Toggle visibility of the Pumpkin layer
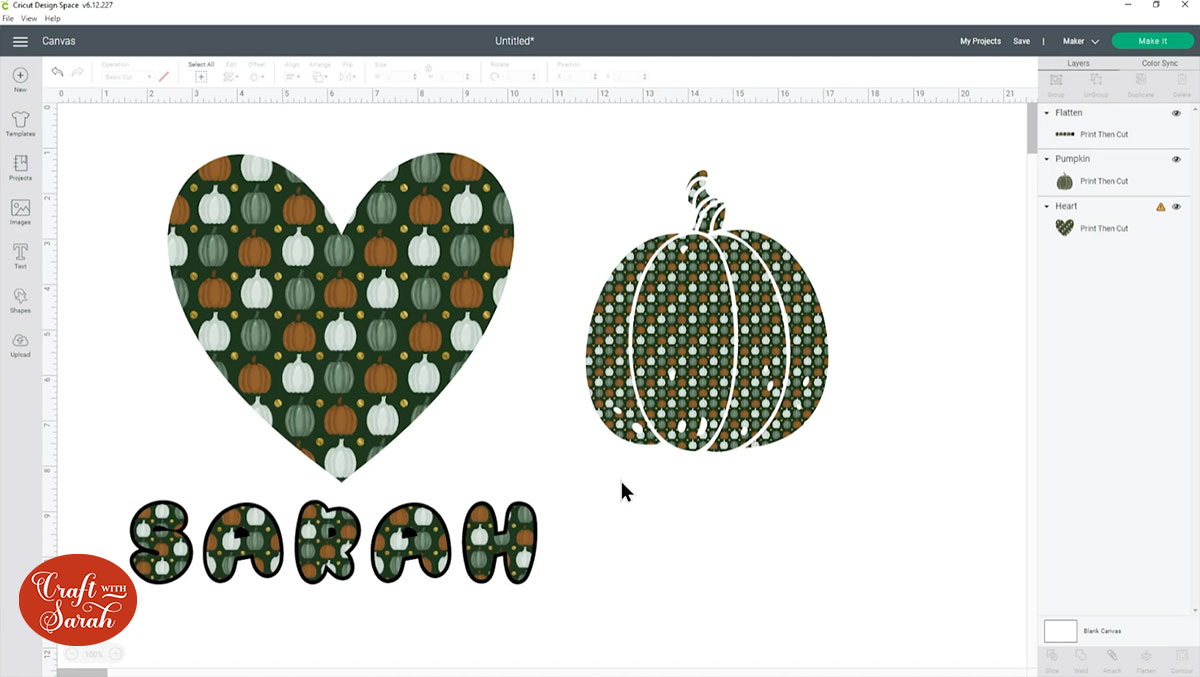The image size is (1200, 677). tap(1176, 159)
